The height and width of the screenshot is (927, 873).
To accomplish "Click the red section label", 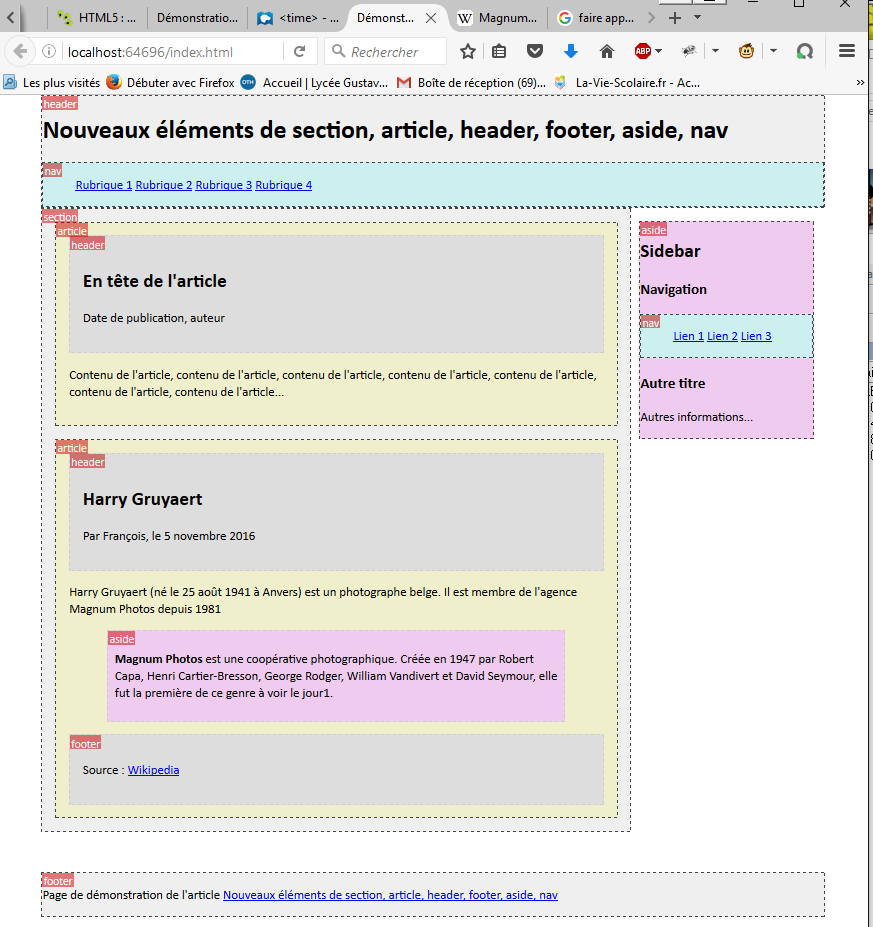I will [x=60, y=217].
